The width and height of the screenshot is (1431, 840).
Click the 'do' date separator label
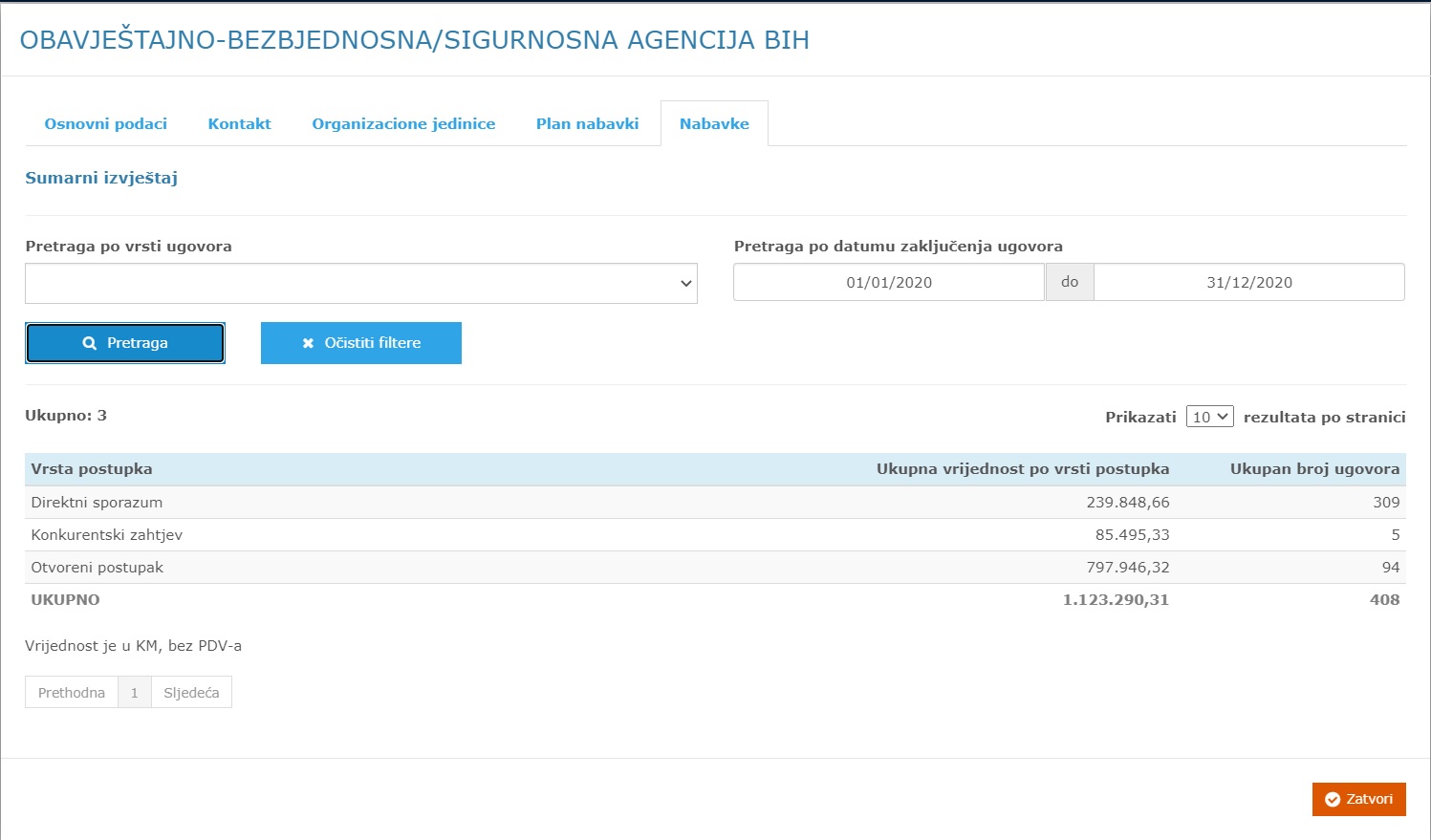1070,283
